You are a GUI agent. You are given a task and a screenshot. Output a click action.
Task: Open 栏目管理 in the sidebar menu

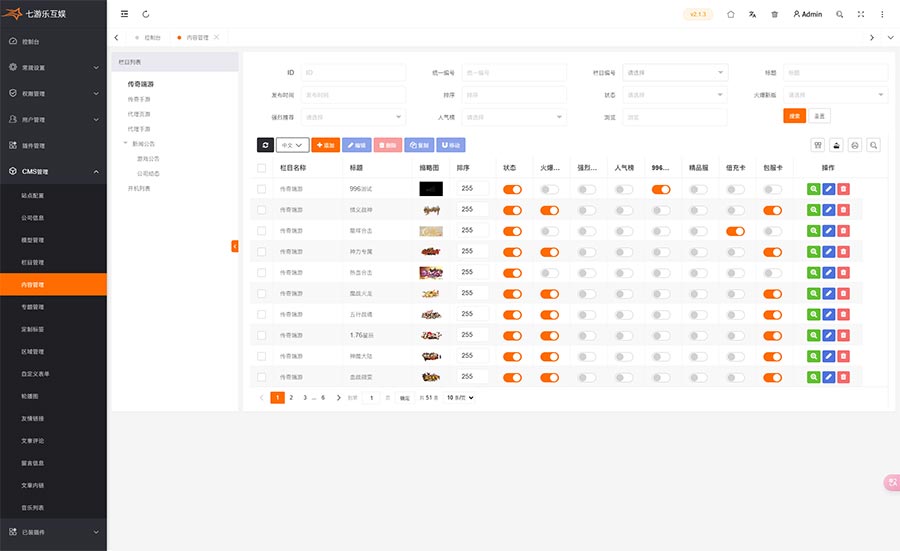[33, 262]
